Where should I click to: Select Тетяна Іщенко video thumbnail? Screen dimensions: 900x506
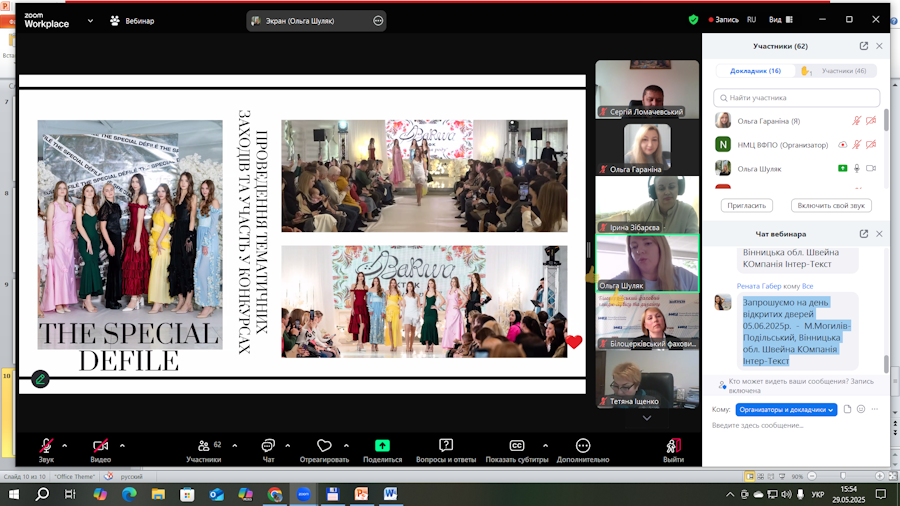[x=647, y=379]
